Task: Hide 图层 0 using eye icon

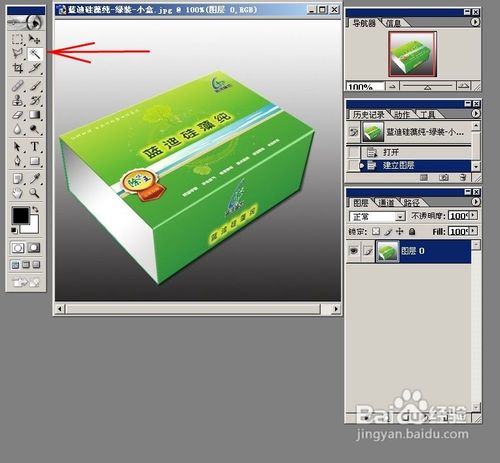Action: point(354,251)
